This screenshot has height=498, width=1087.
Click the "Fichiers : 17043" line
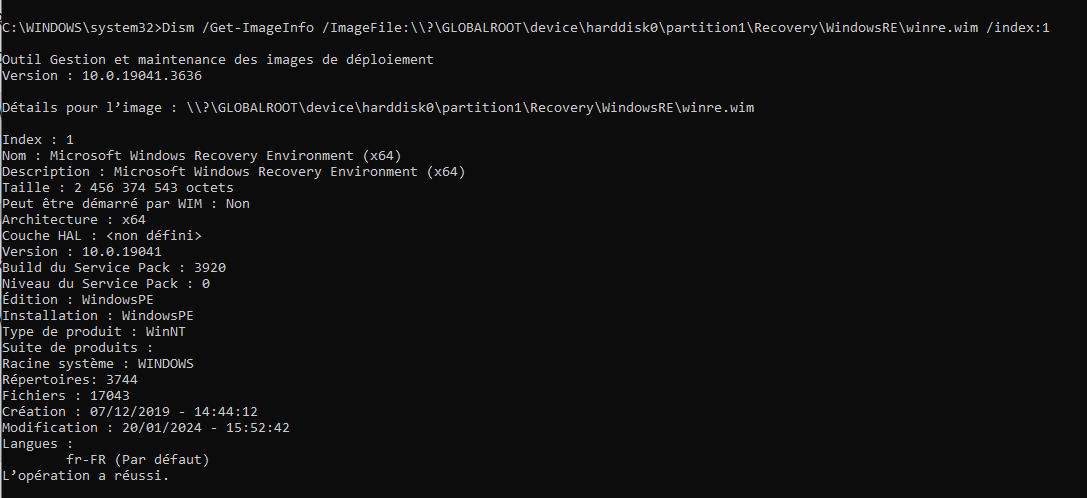(65, 395)
